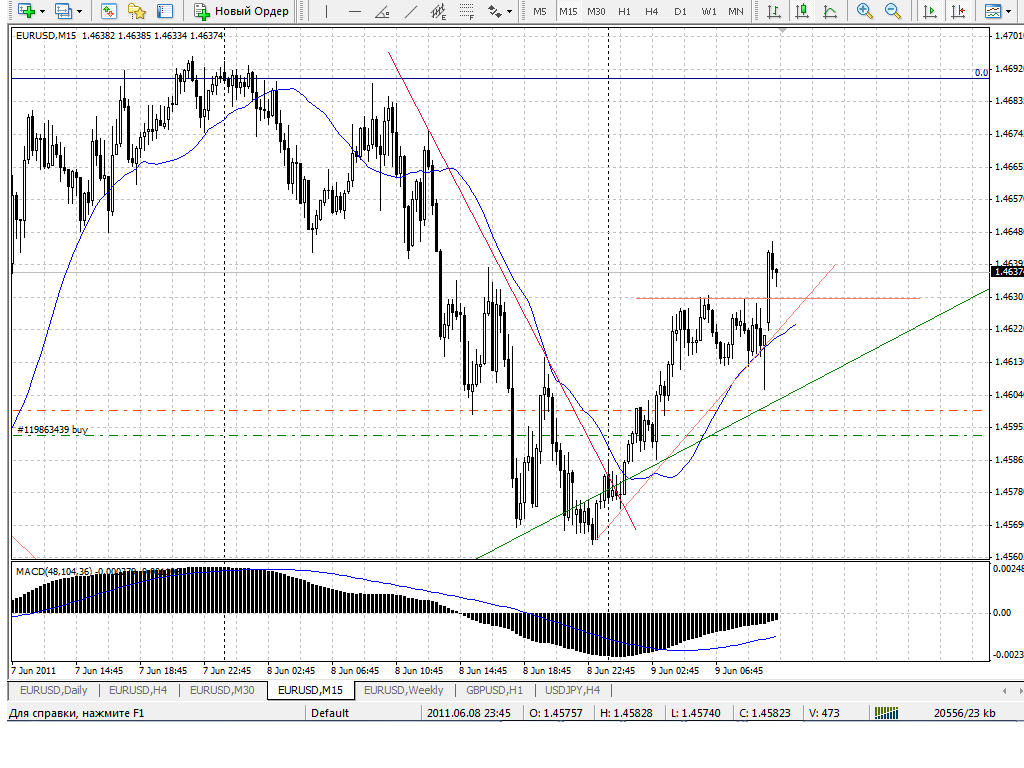1024x768 pixels.
Task: Select the Fibonacci retracement tool
Action: pos(466,11)
